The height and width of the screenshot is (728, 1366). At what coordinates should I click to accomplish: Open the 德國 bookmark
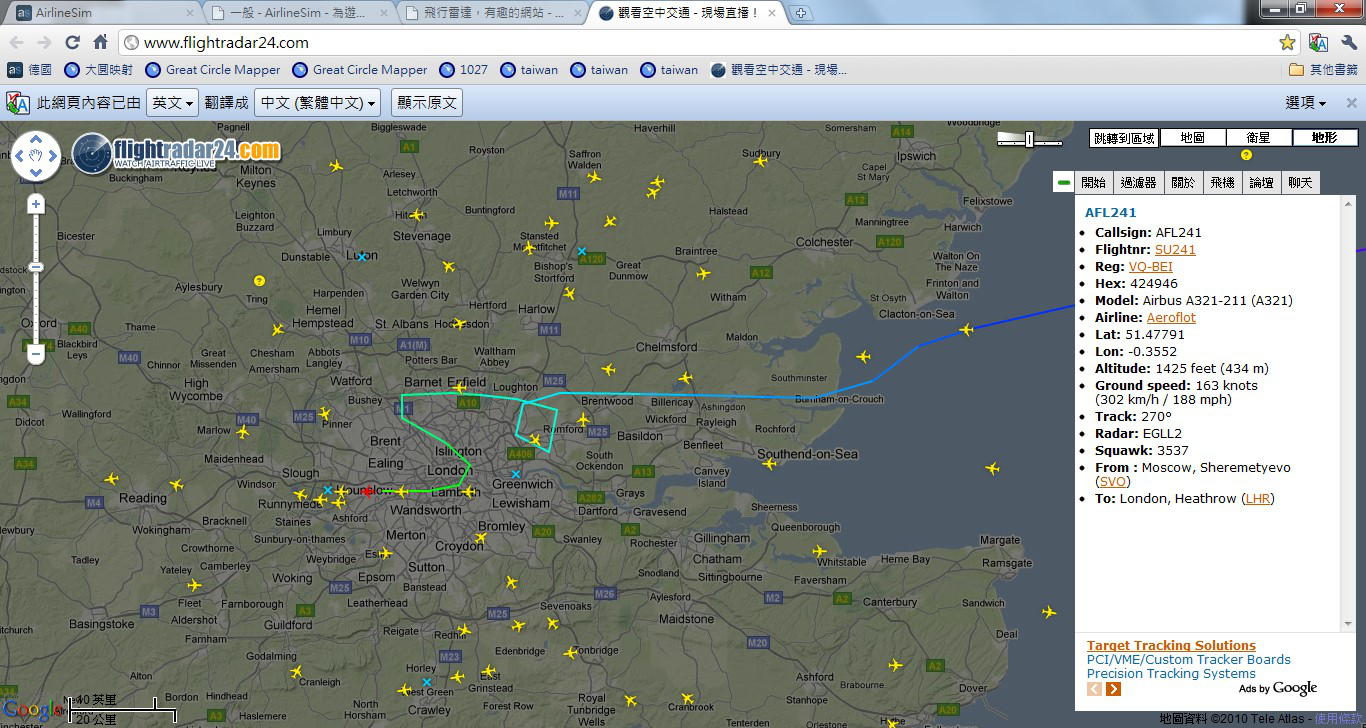(x=30, y=70)
